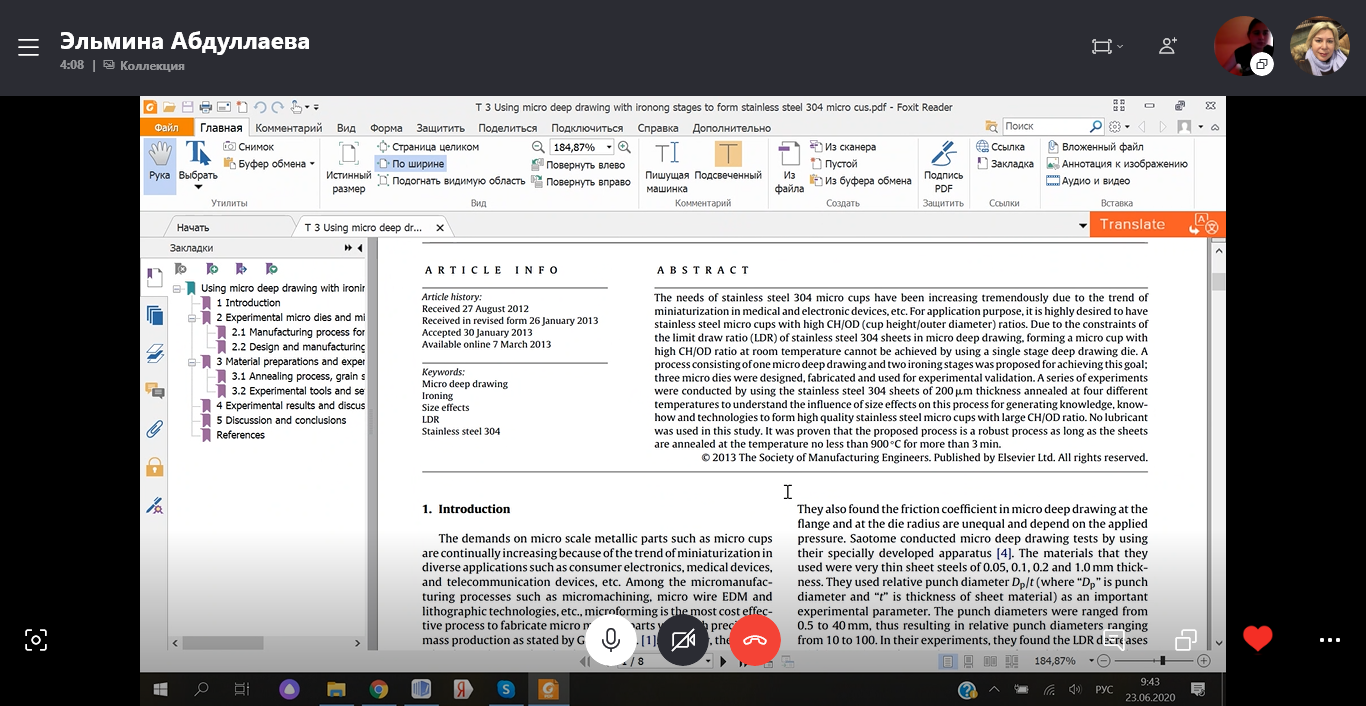Click the PDF Sign (Подпись PDF) icon
The height and width of the screenshot is (706, 1366).
943,166
